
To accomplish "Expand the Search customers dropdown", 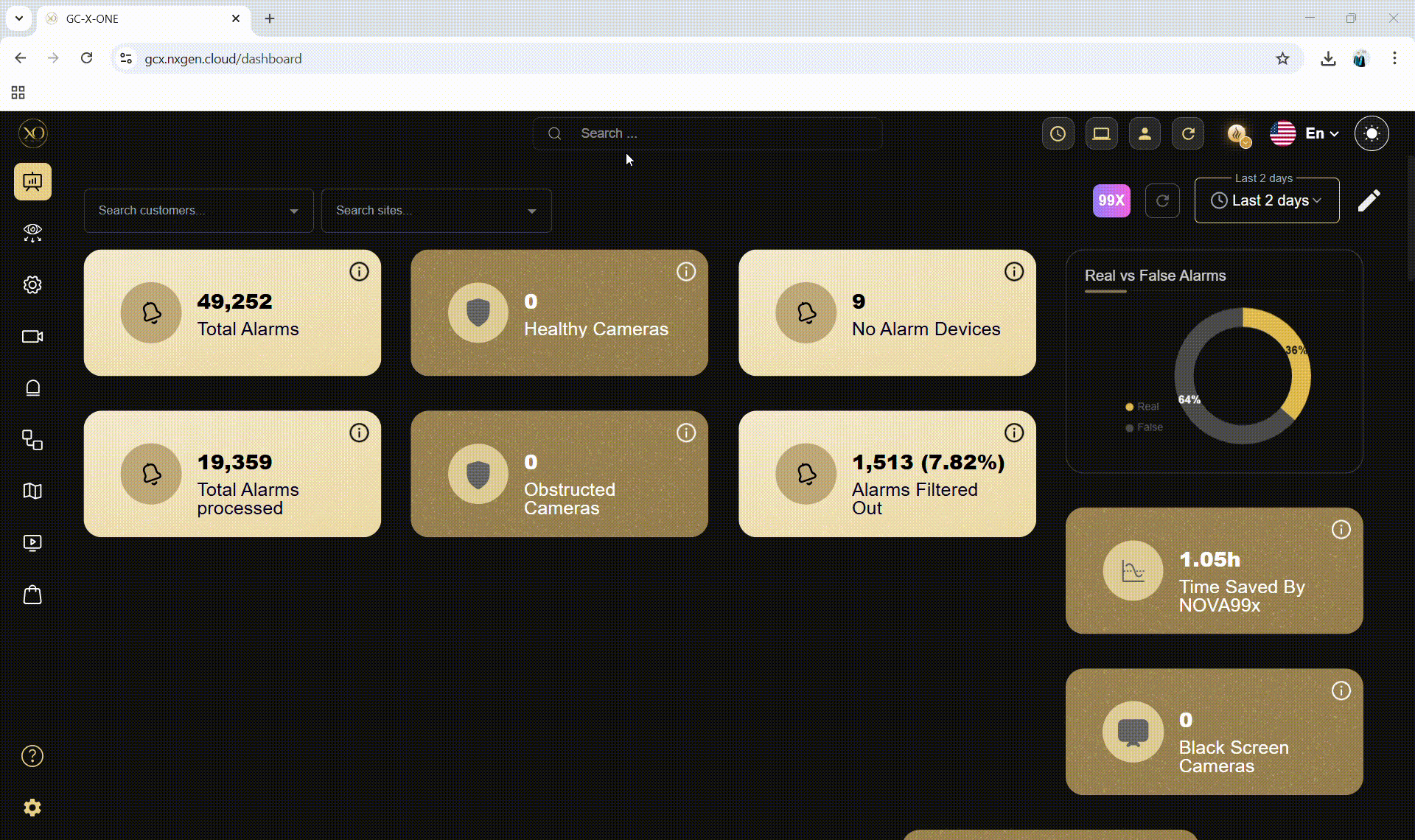I will click(199, 211).
